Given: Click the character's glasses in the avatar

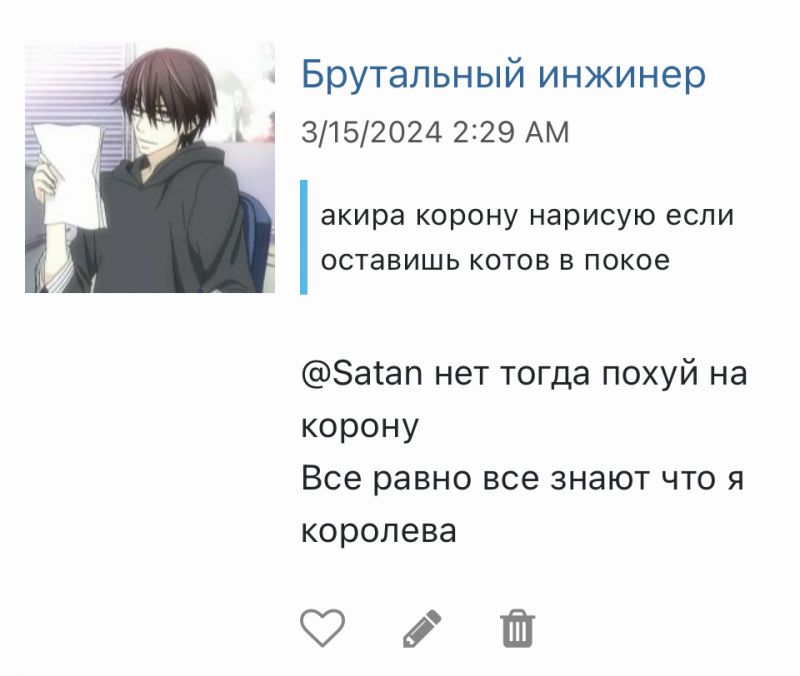Looking at the screenshot, I should (x=153, y=115).
